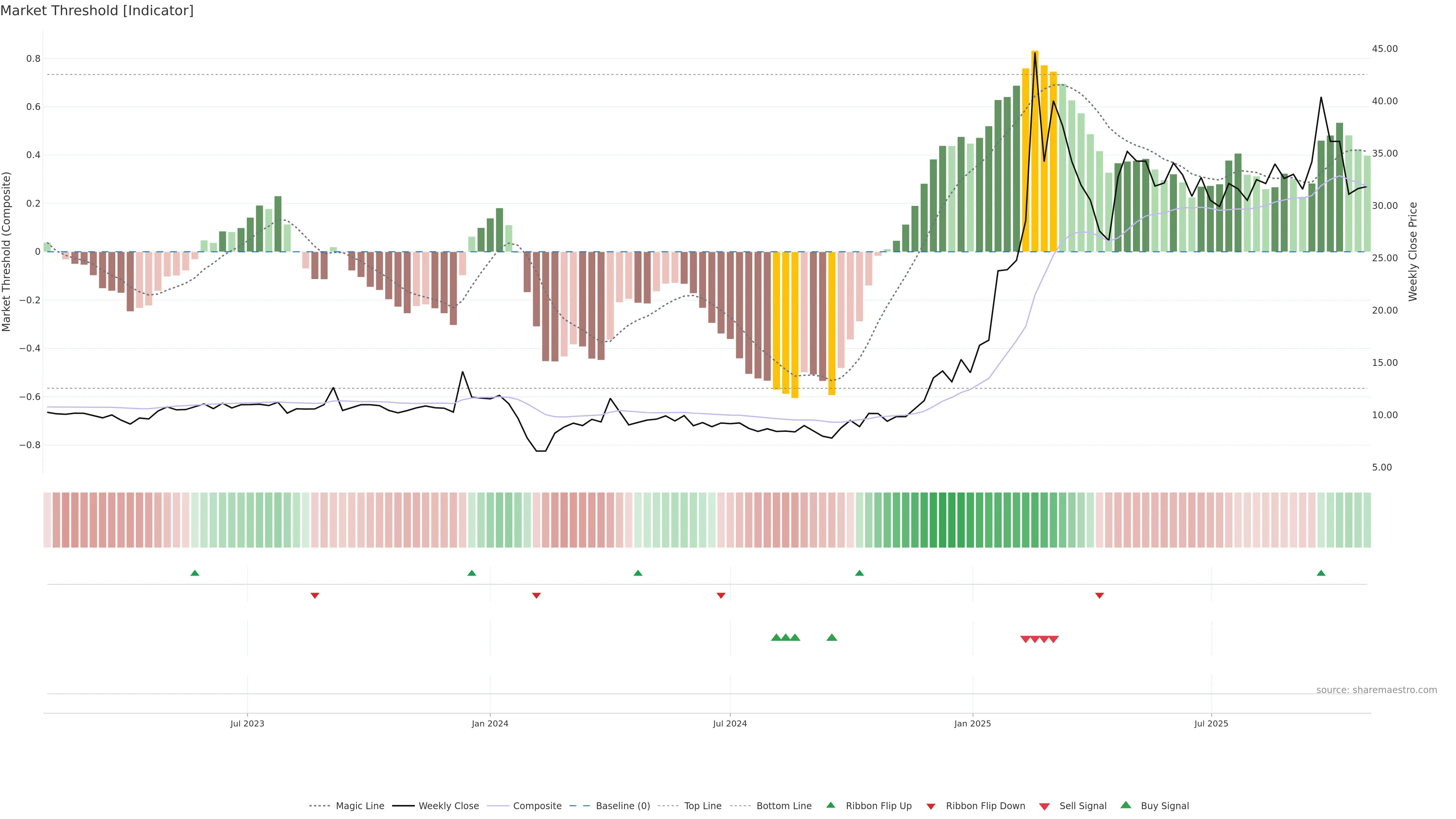Click the last Ribbon Flip Up marker after Jul 2025
Screen dimensions: 1456x819
tap(1321, 573)
